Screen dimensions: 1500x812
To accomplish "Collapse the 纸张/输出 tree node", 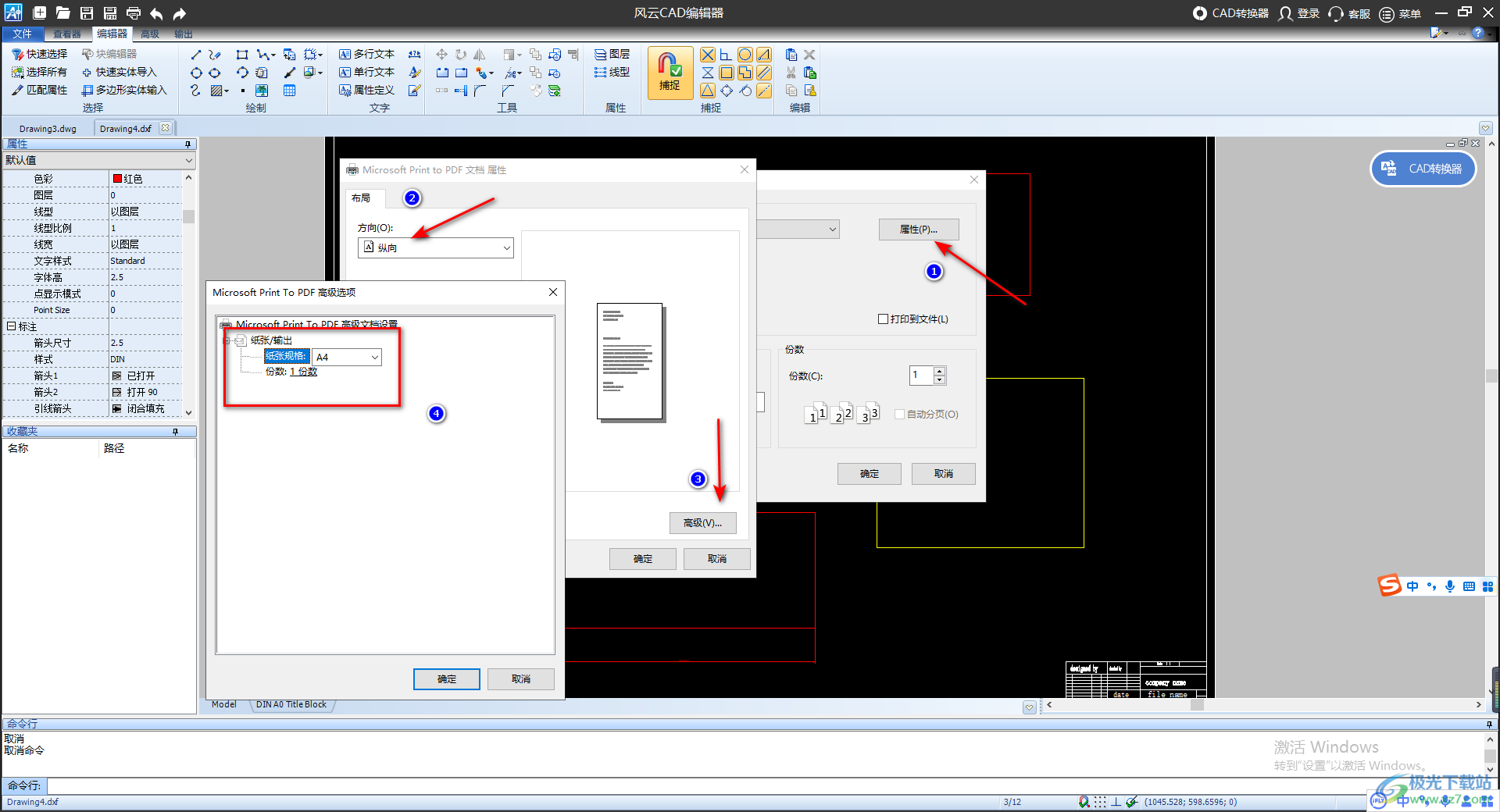I will (228, 340).
